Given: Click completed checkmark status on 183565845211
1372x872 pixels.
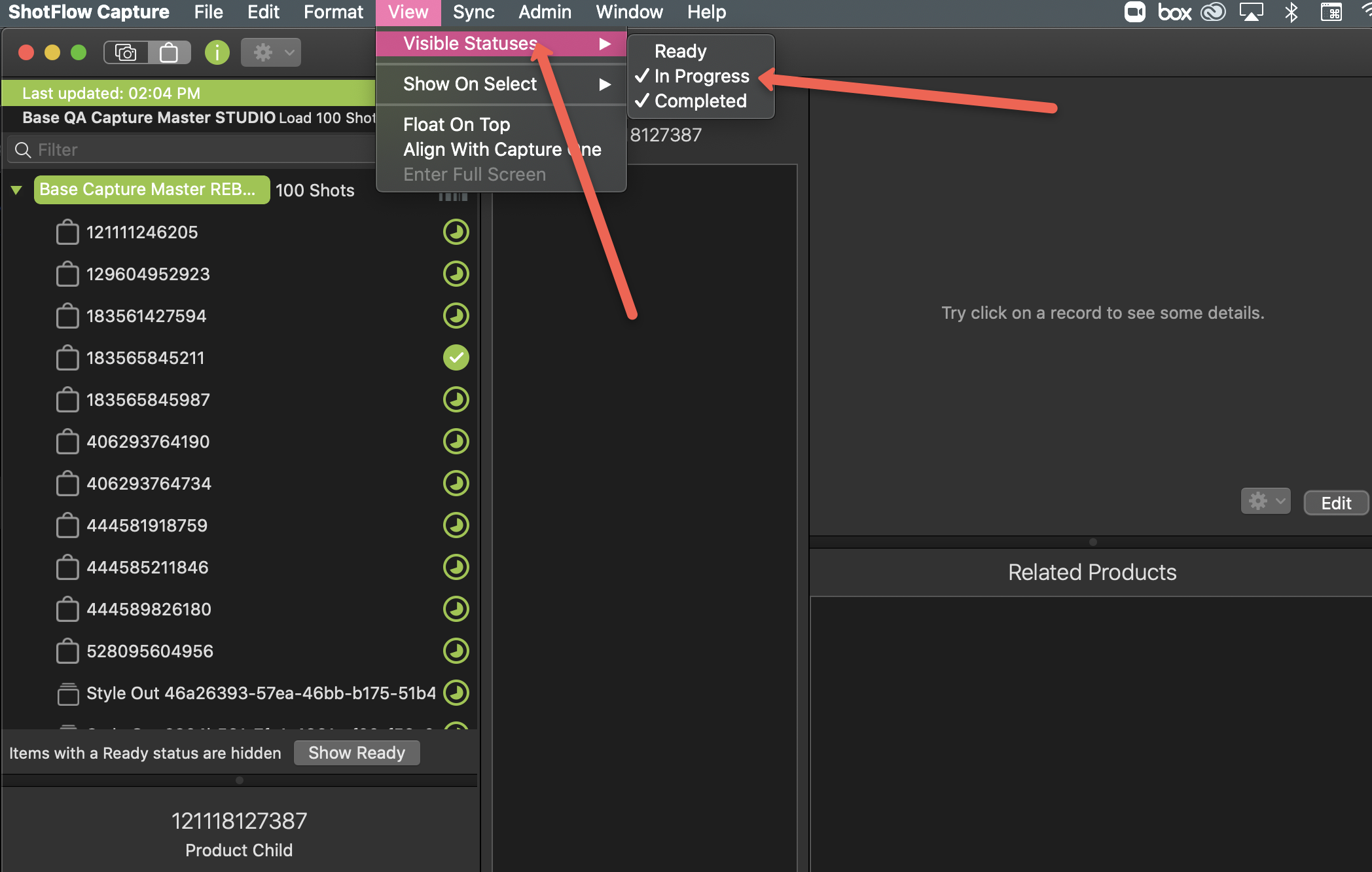Looking at the screenshot, I should [x=456, y=357].
